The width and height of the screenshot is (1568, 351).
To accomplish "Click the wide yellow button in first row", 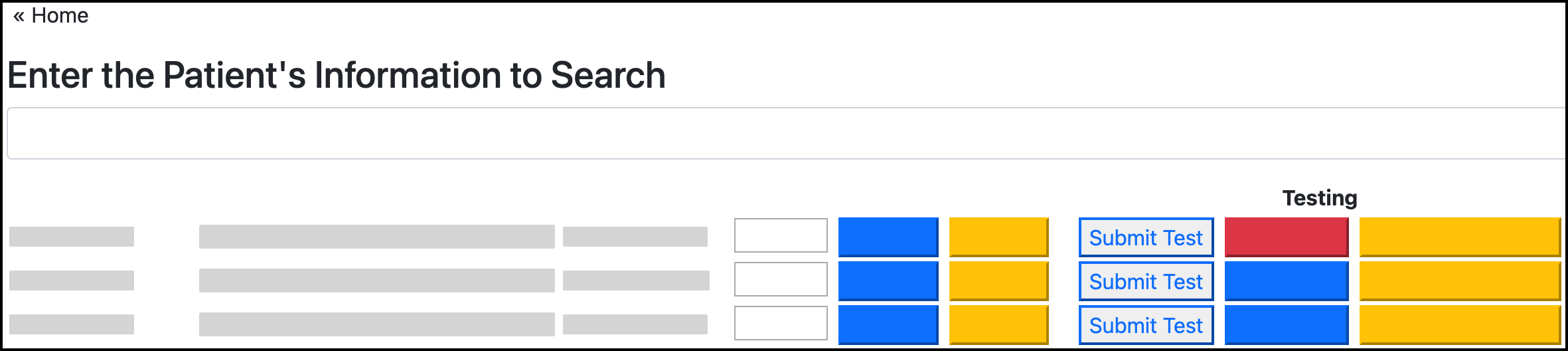I will click(1459, 237).
